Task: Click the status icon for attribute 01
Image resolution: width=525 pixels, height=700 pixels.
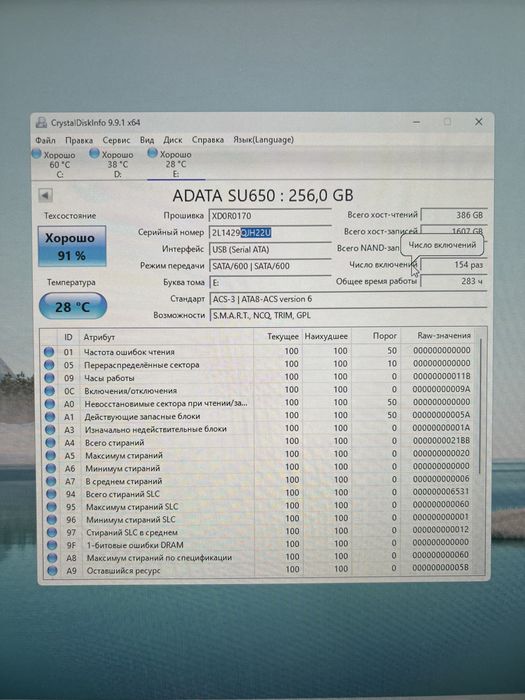Action: pyautogui.click(x=49, y=352)
